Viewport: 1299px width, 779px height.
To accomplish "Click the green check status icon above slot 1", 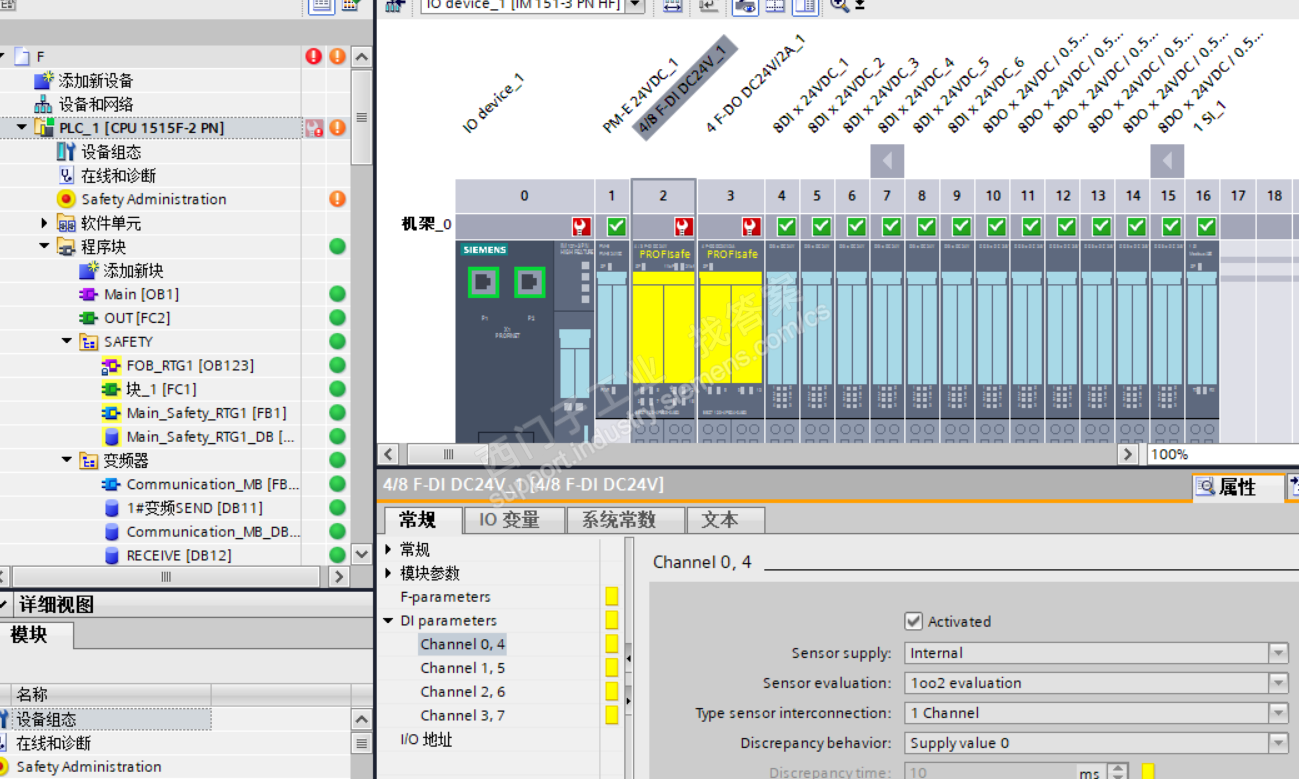I will [x=615, y=226].
